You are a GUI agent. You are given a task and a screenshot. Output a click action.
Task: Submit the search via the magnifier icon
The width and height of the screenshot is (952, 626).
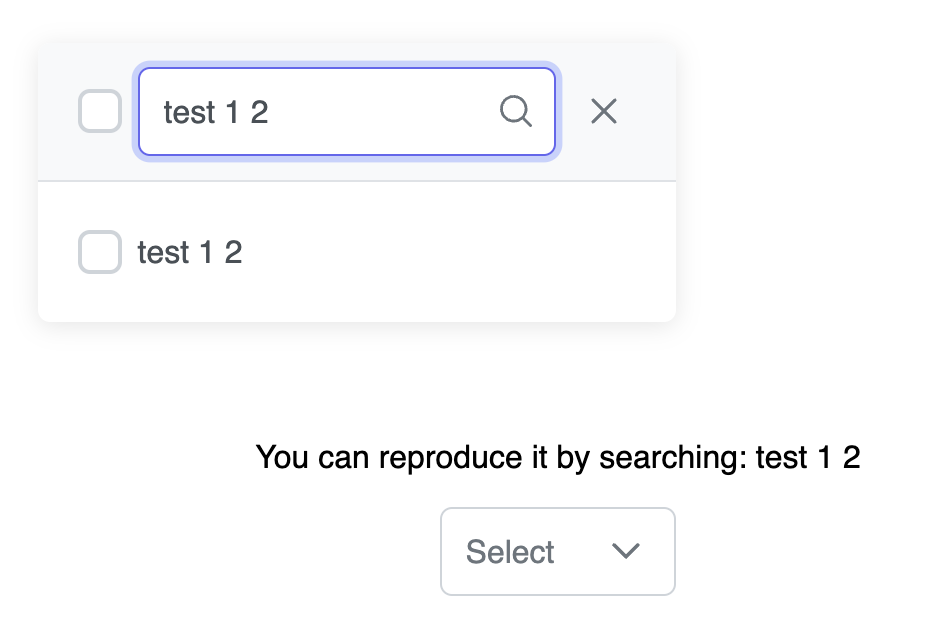(x=515, y=112)
